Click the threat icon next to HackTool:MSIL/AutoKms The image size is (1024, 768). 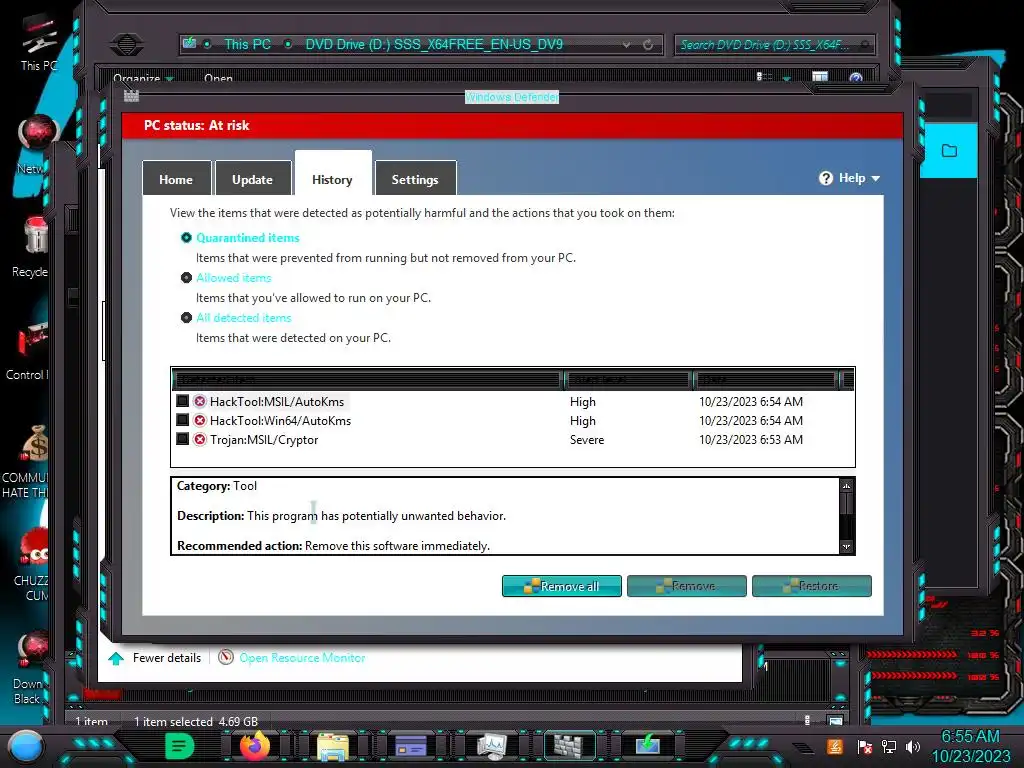pos(200,401)
